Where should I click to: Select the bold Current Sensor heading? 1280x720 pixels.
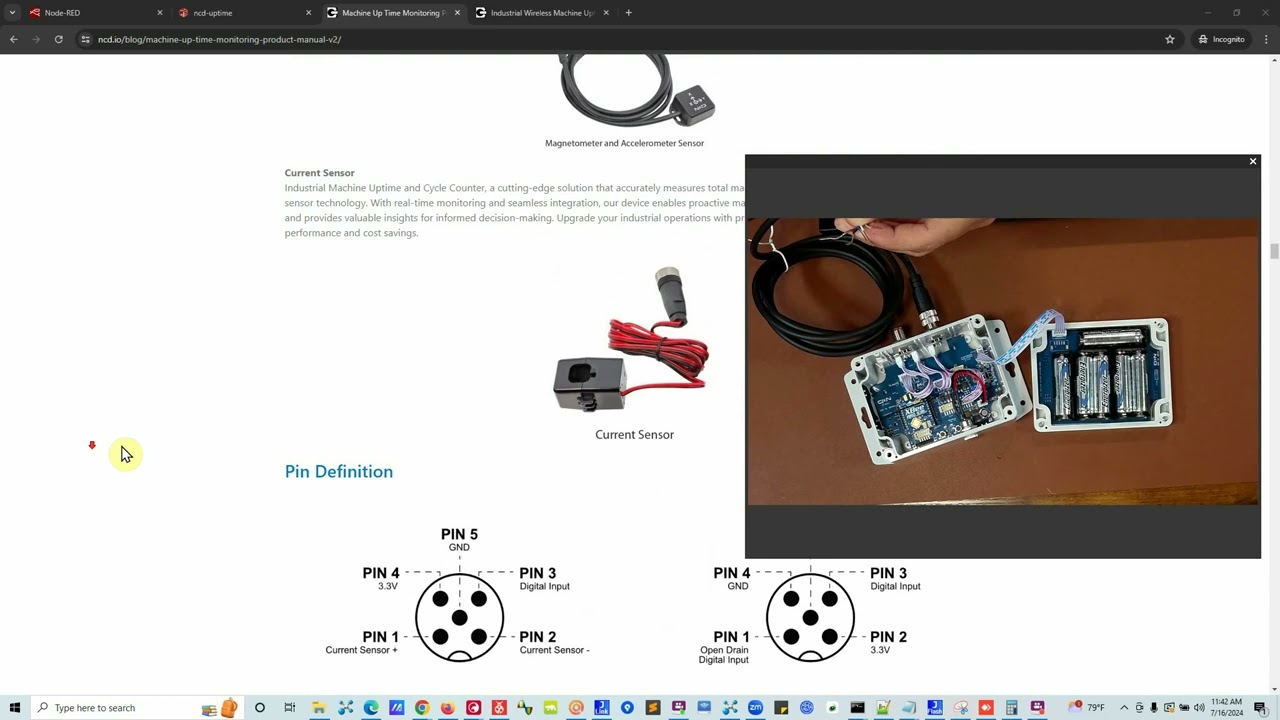(319, 172)
